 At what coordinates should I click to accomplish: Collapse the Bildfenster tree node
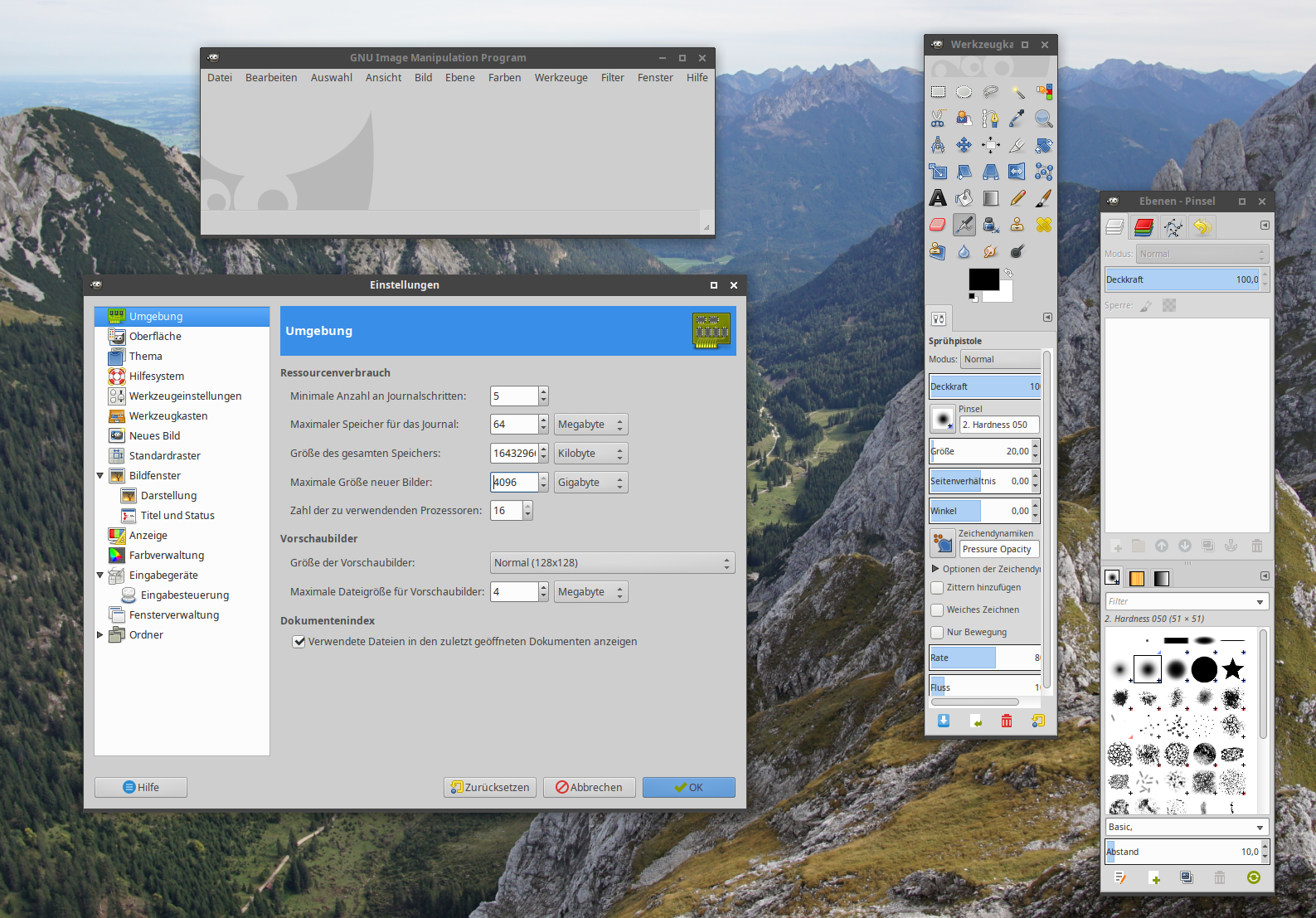100,475
